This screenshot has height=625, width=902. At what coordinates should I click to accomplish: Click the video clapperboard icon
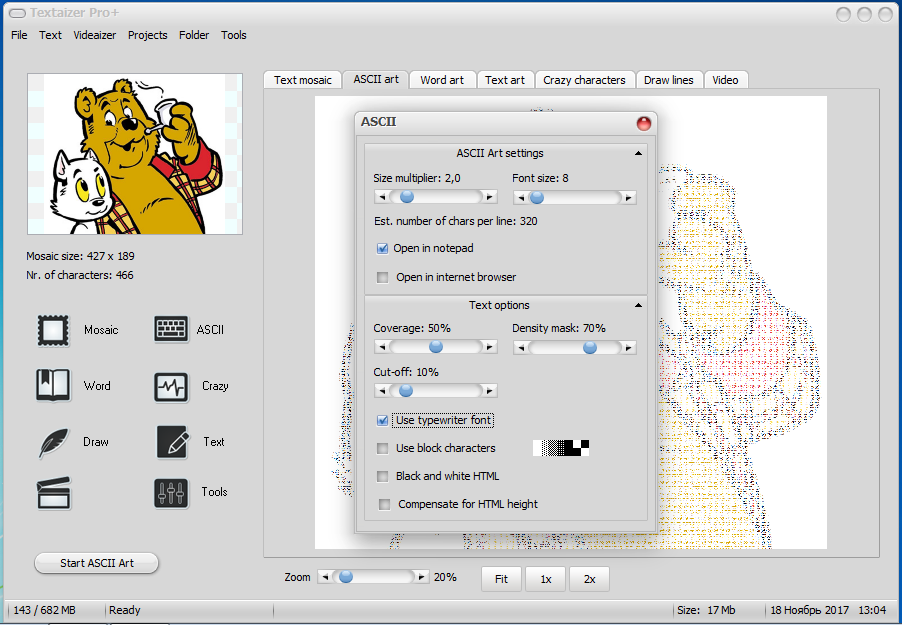tap(53, 493)
